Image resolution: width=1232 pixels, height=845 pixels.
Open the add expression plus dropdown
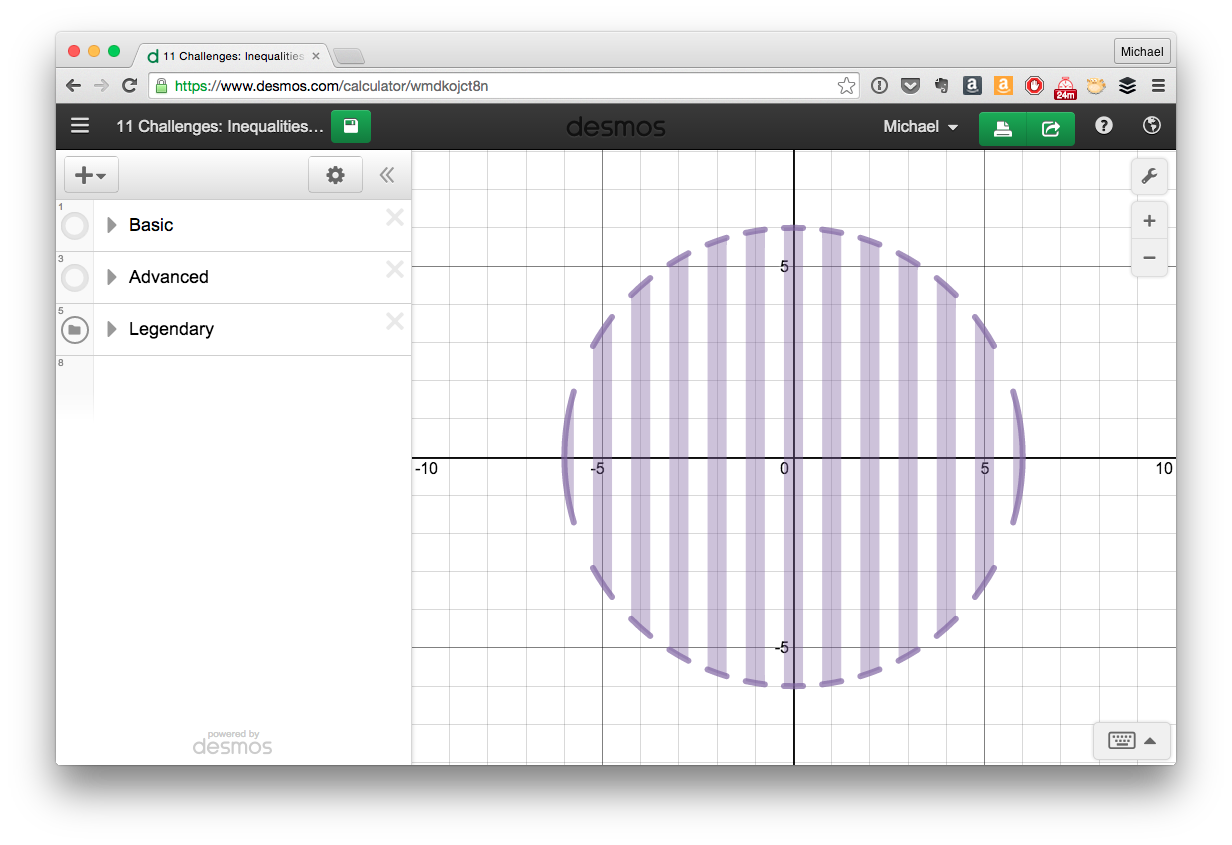coord(91,174)
